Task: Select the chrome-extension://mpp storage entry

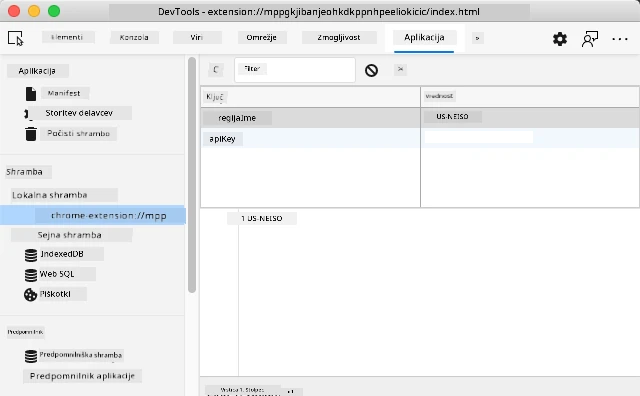Action: pyautogui.click(x=93, y=215)
